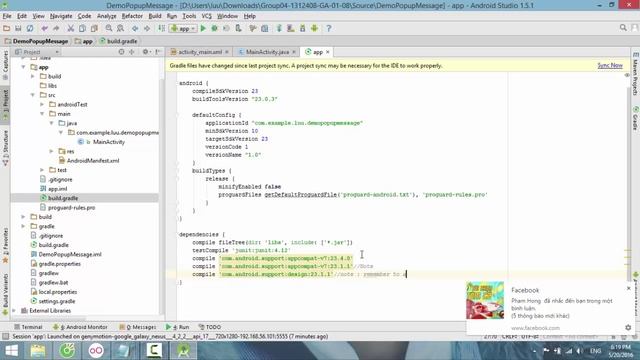Expand the gradle folder node
This screenshot has width=640, height=360.
tap(24, 226)
